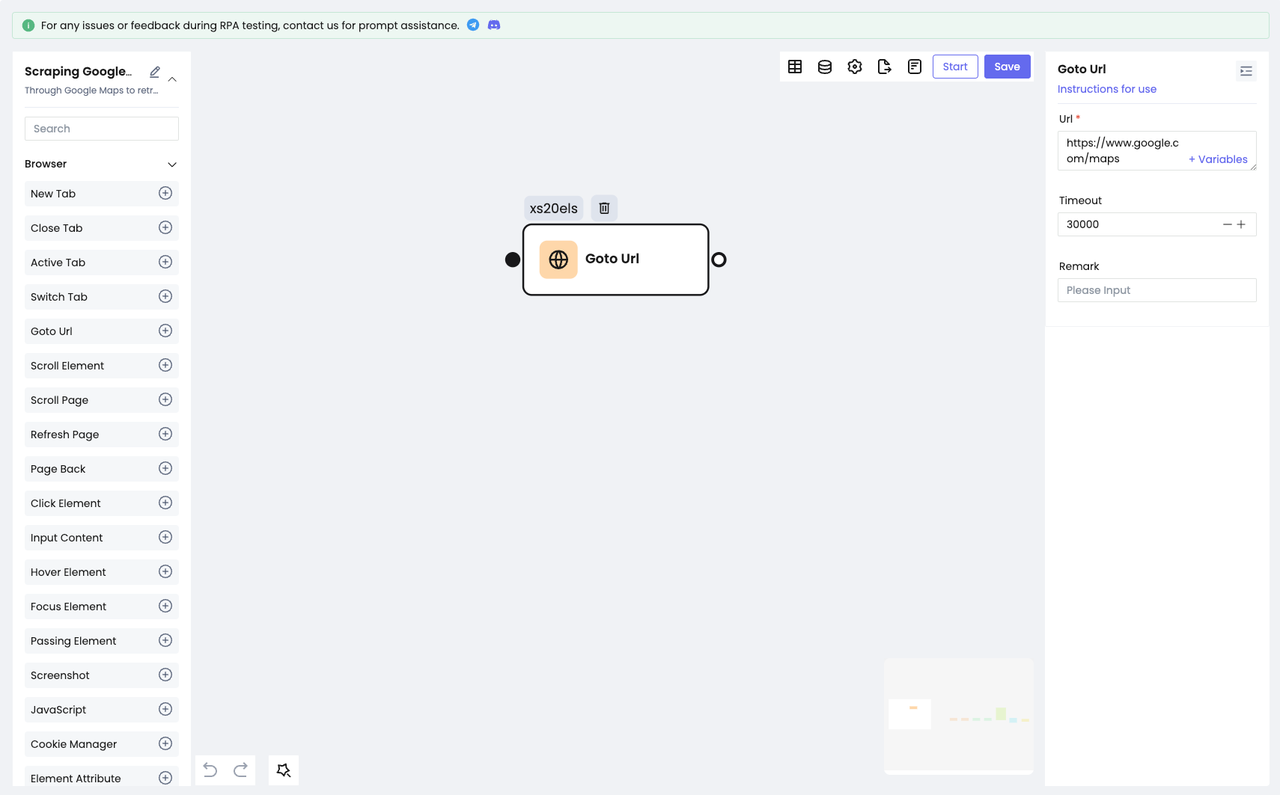Add Input Content node with plus icon
1280x795 pixels.
(165, 537)
